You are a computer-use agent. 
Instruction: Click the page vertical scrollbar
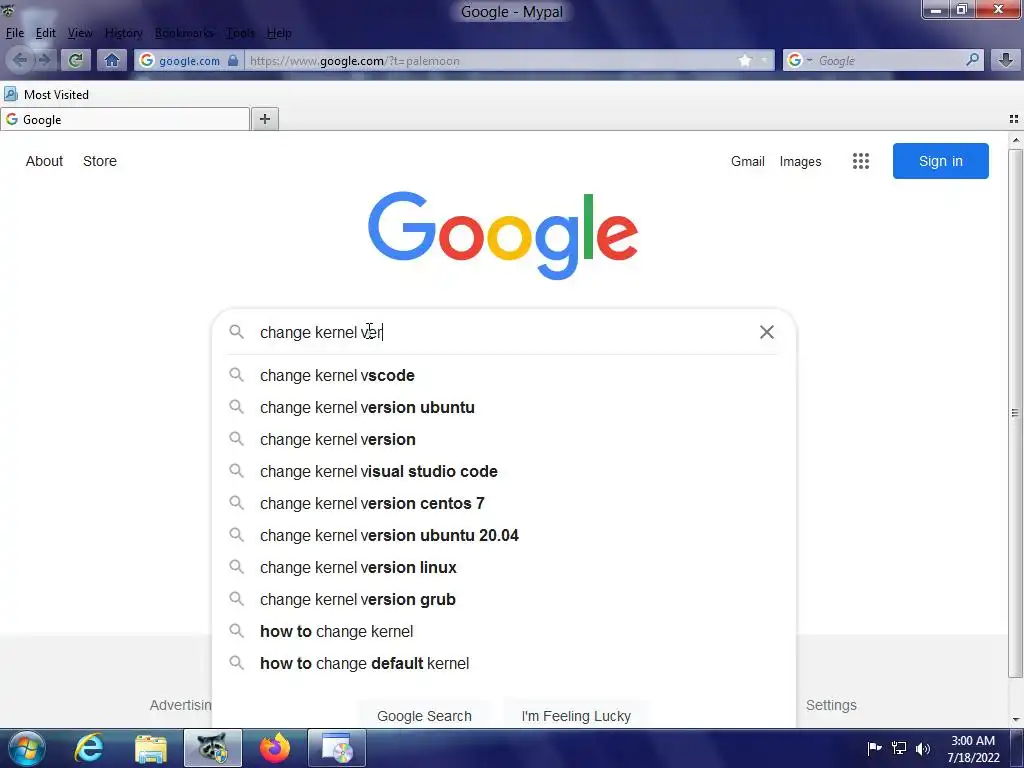point(1015,413)
